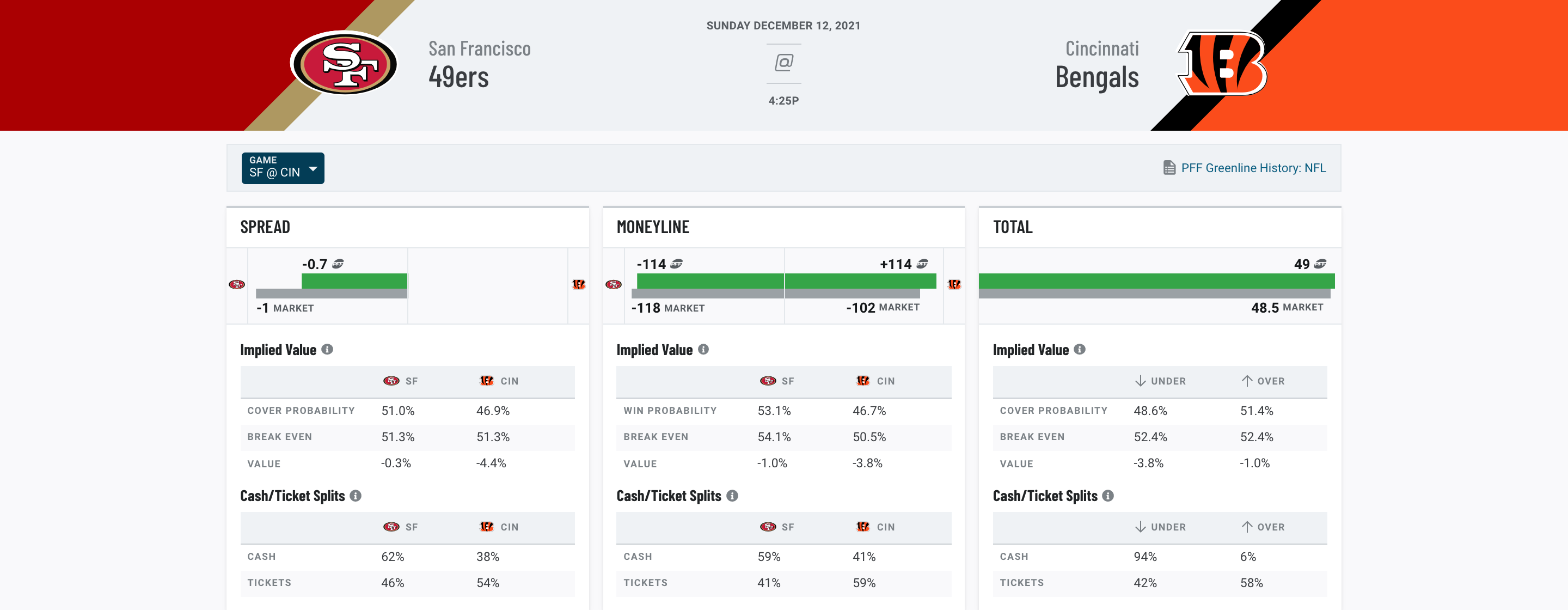Click the green total bar for 49
This screenshot has height=610, width=1568.
tap(1156, 280)
